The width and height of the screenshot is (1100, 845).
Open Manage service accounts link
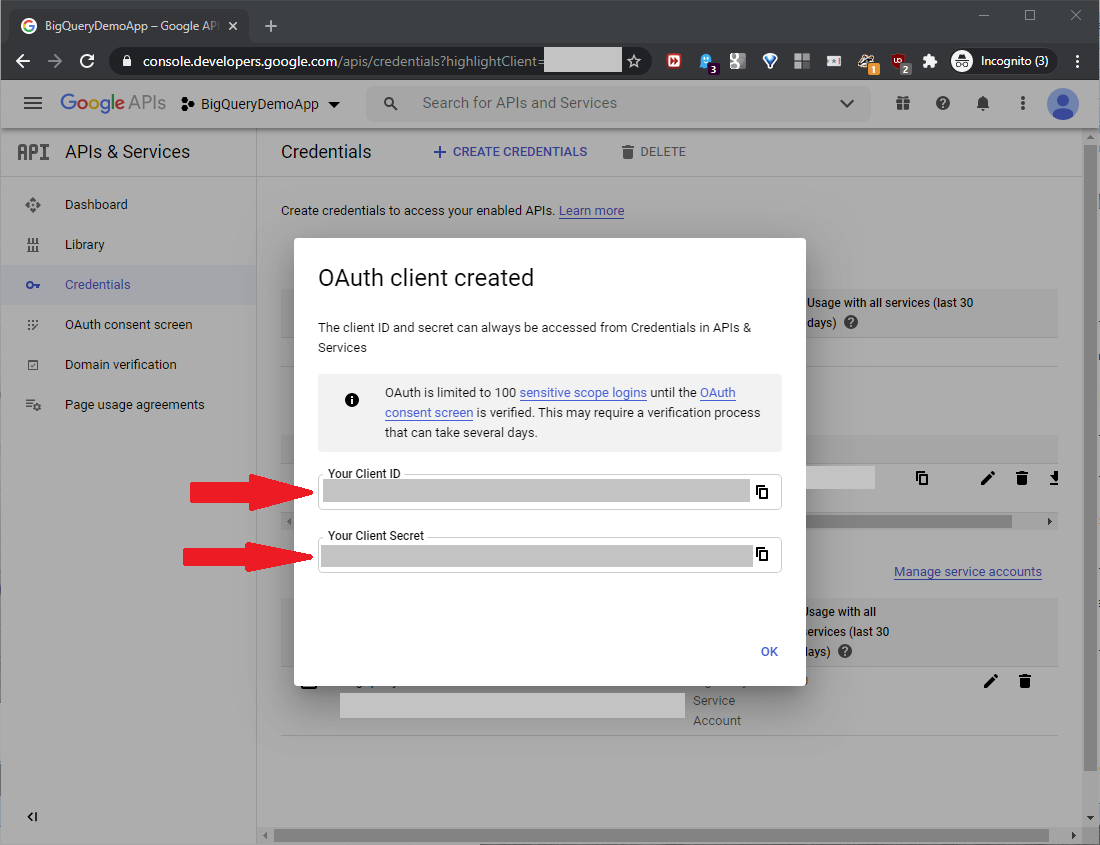(967, 572)
